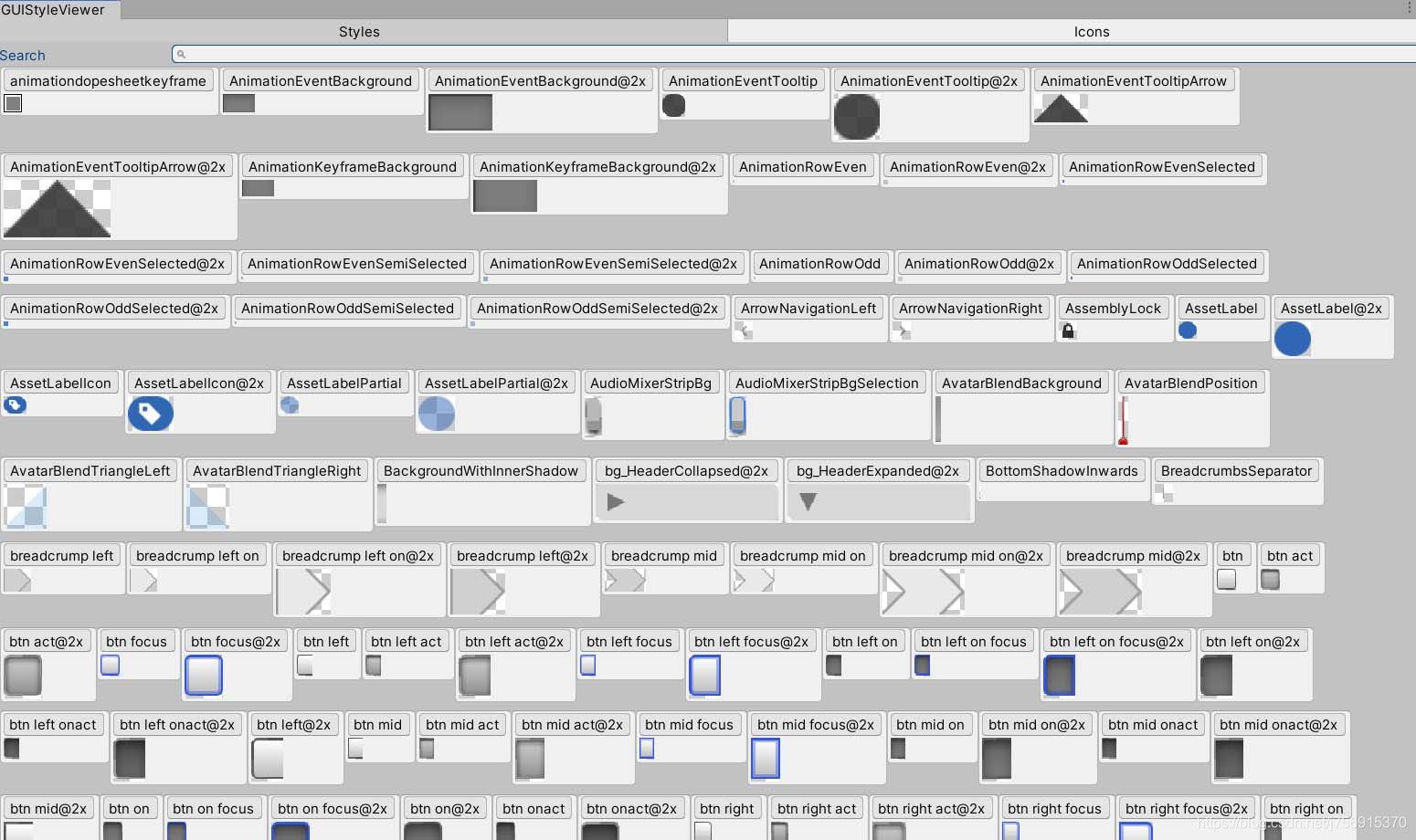Click the 'AvatarBlendBackground' style label
The height and width of the screenshot is (840, 1416).
click(x=1021, y=383)
